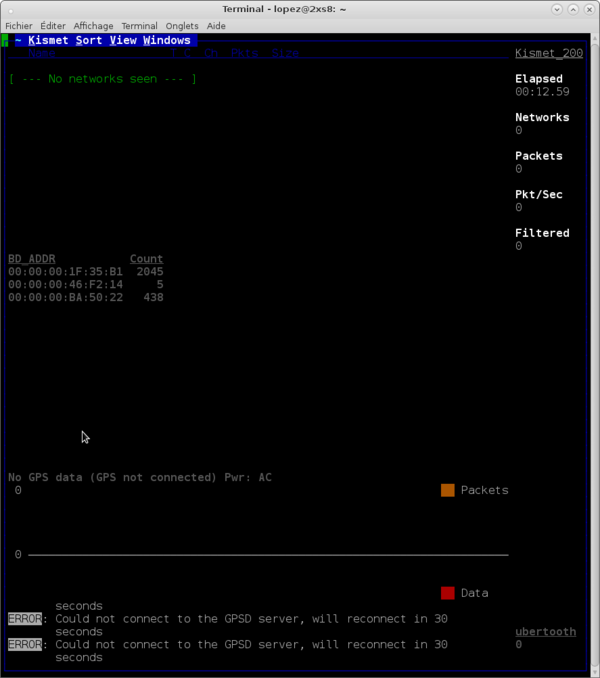
Task: Select device row 00:00:00:1F:35:B1
Action: [85, 271]
